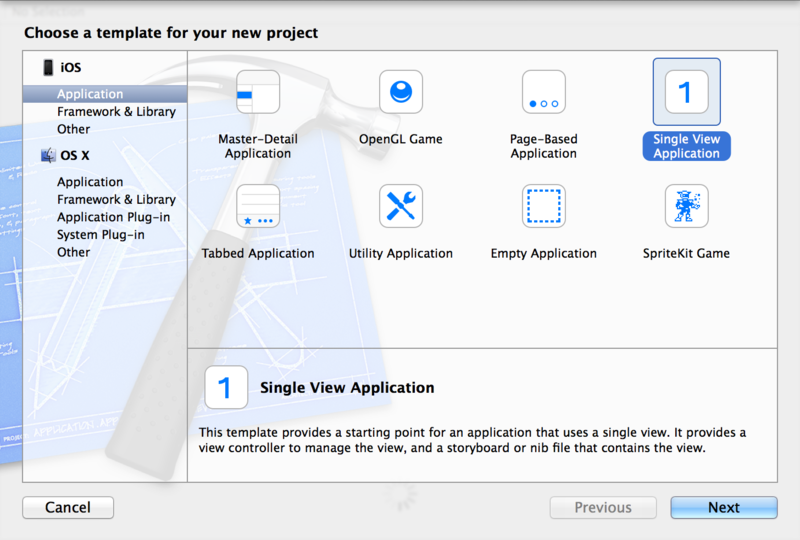This screenshot has width=800, height=540.
Task: Choose the OpenGL Game template icon
Action: pyautogui.click(x=401, y=92)
